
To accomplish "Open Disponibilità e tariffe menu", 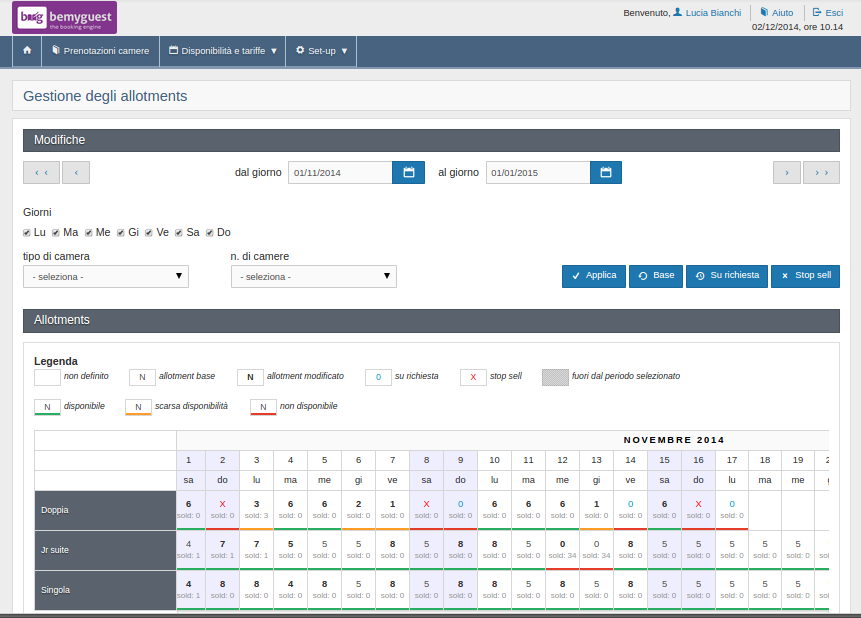I will (x=222, y=50).
